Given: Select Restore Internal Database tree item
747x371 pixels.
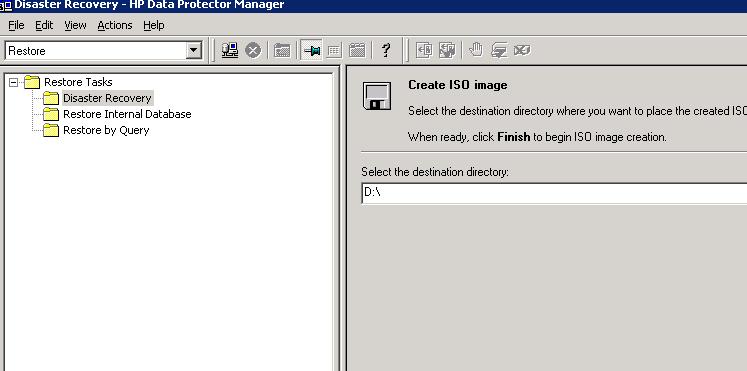Looking at the screenshot, I should (127, 114).
